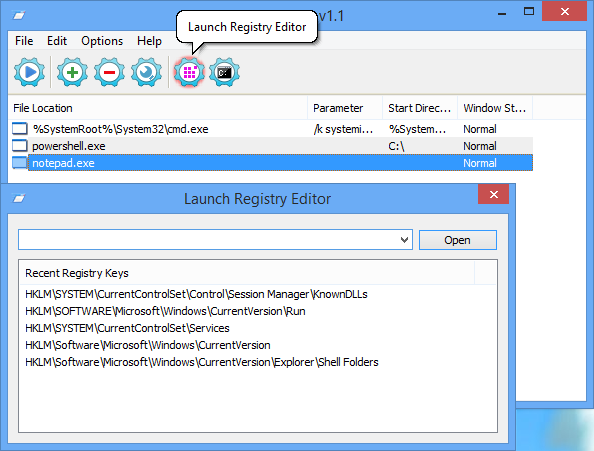Click the refresh gear toolbar icon
The height and width of the screenshot is (451, 594).
coord(146,72)
